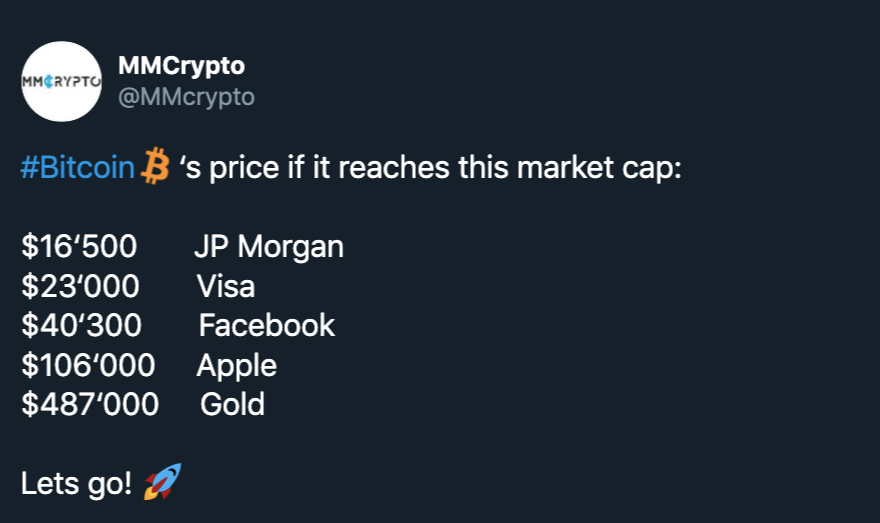
Task: Select the $40'300 price
Action: coord(81,325)
